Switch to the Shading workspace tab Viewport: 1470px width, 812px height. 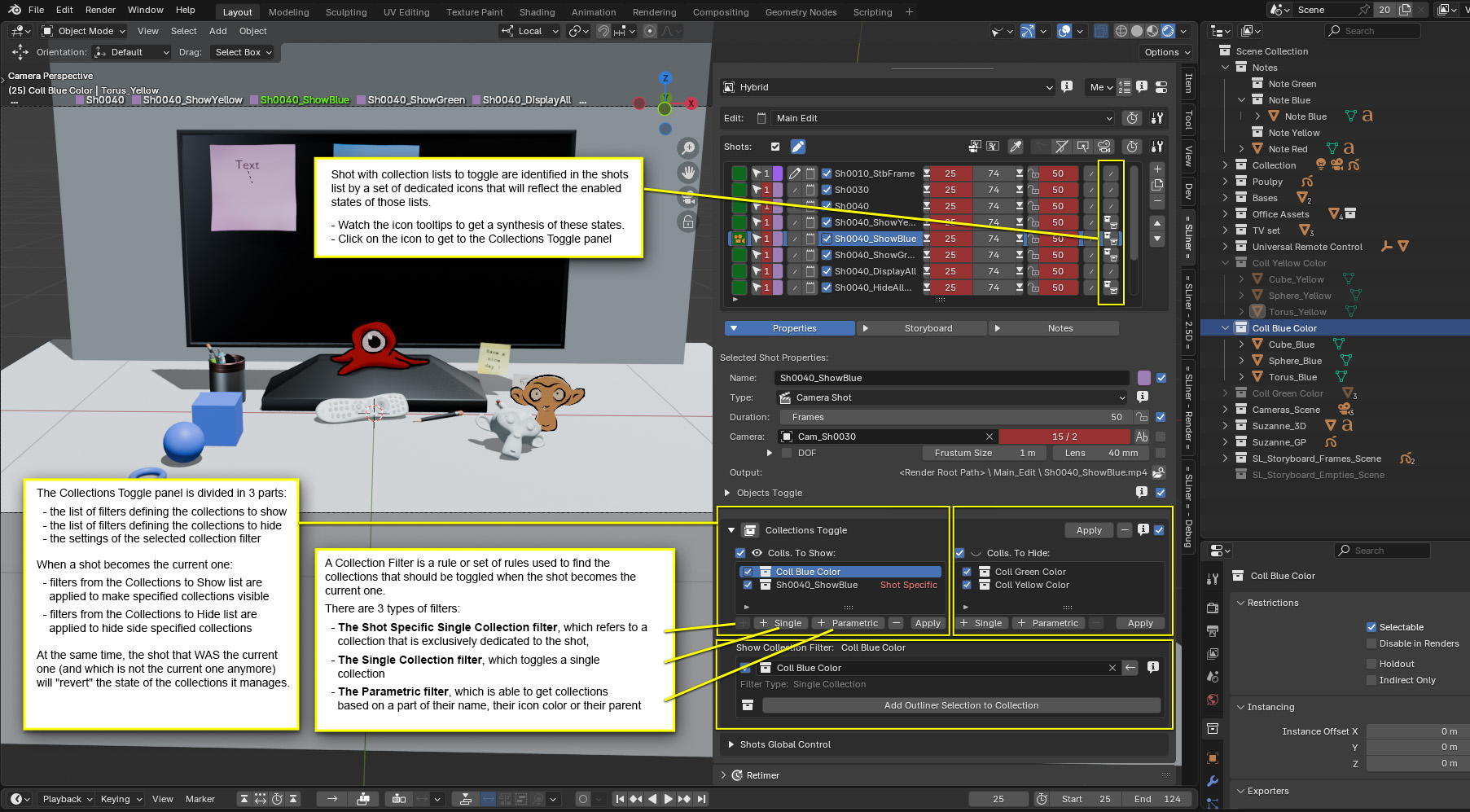pos(537,12)
